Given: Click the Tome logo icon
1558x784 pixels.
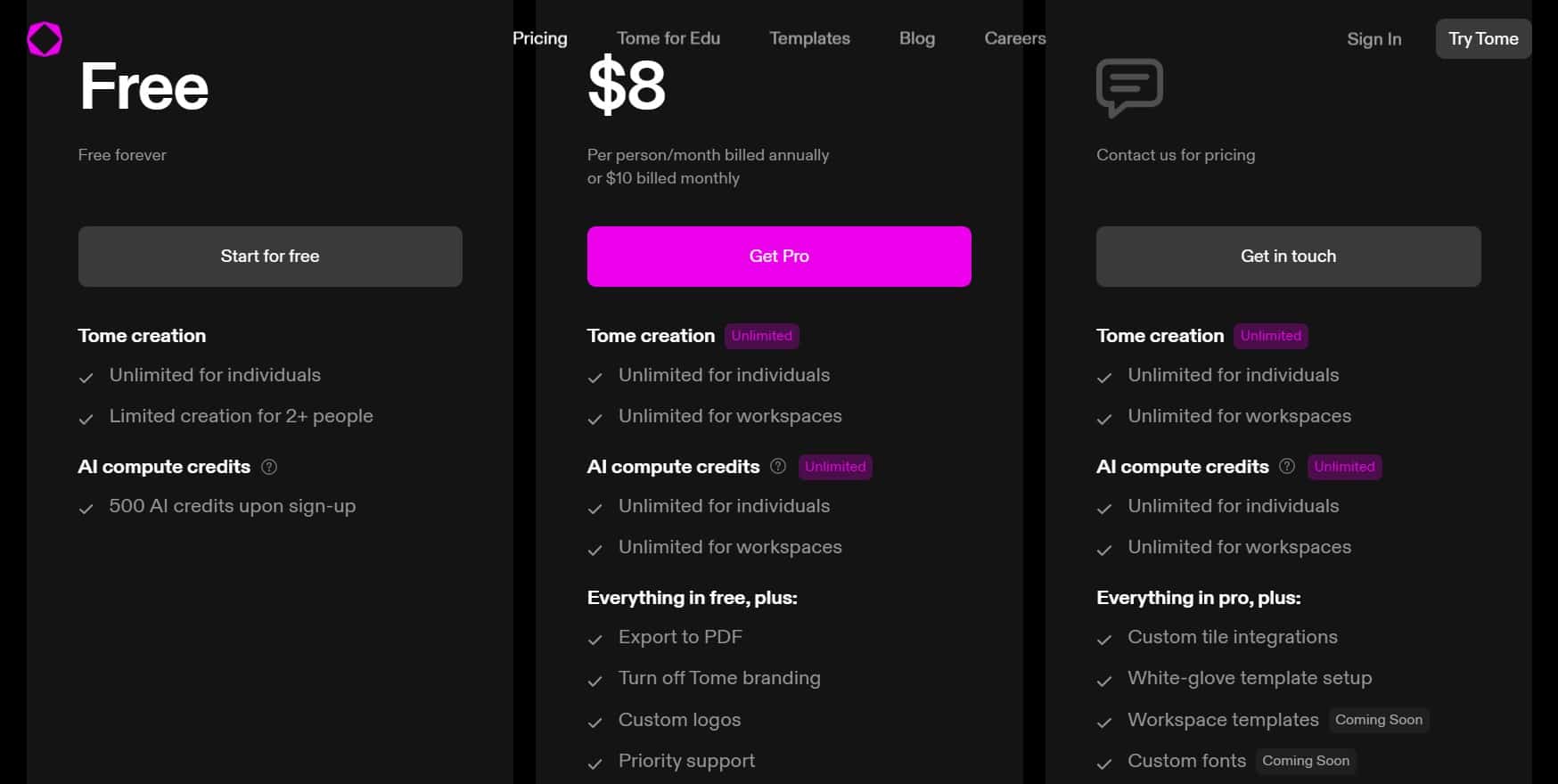Looking at the screenshot, I should (x=45, y=39).
